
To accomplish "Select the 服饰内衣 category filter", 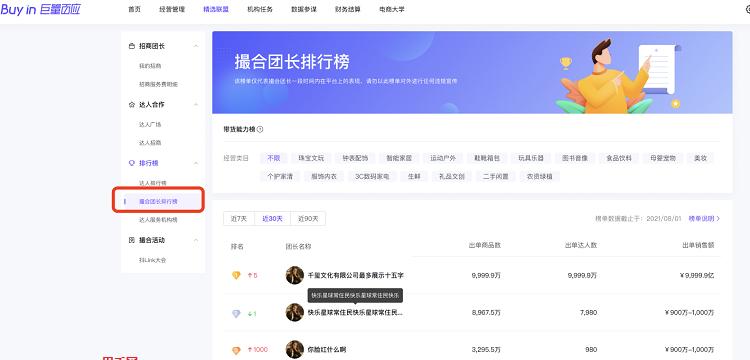I will (x=324, y=176).
